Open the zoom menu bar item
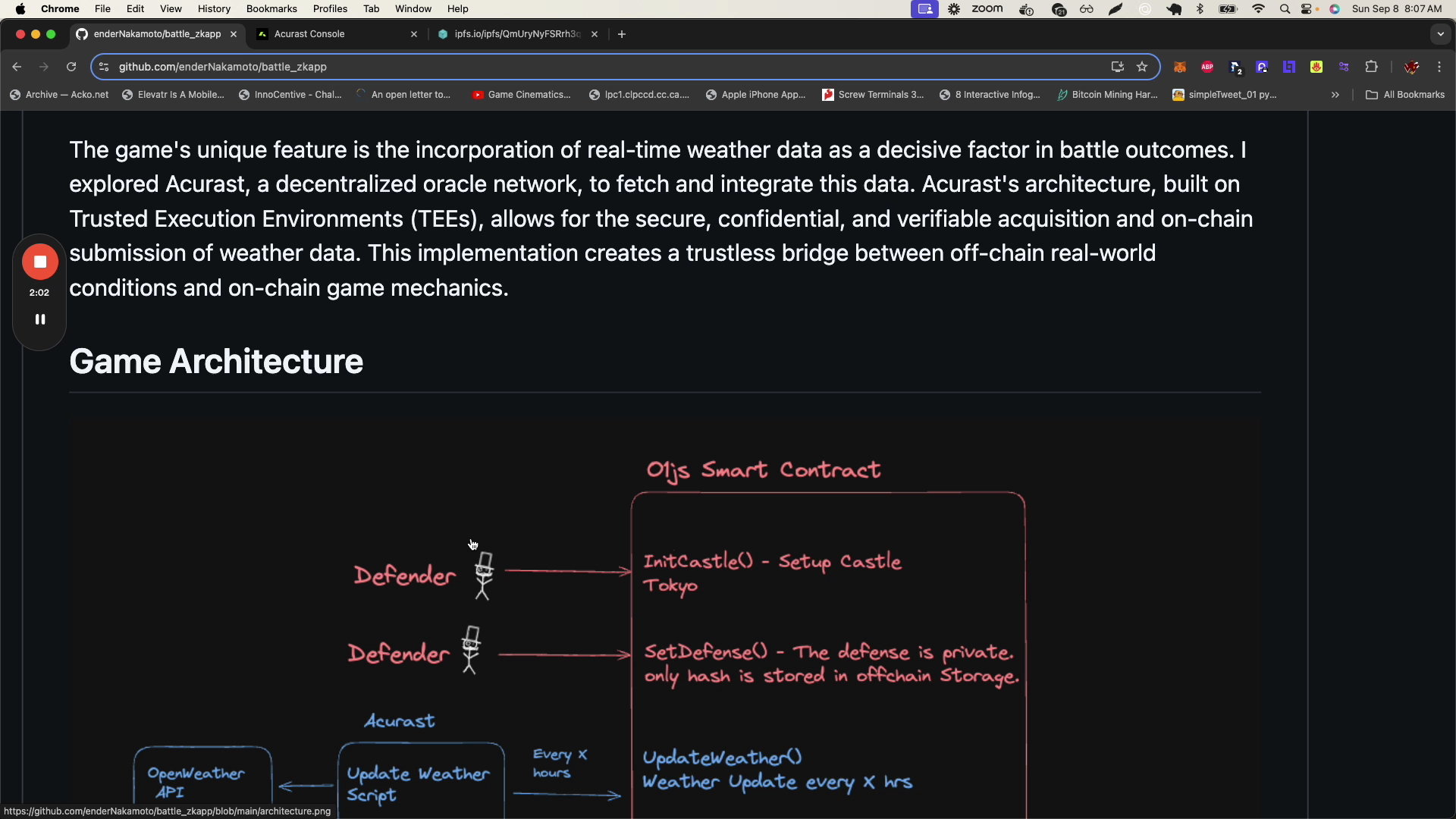1456x819 pixels. click(x=987, y=8)
